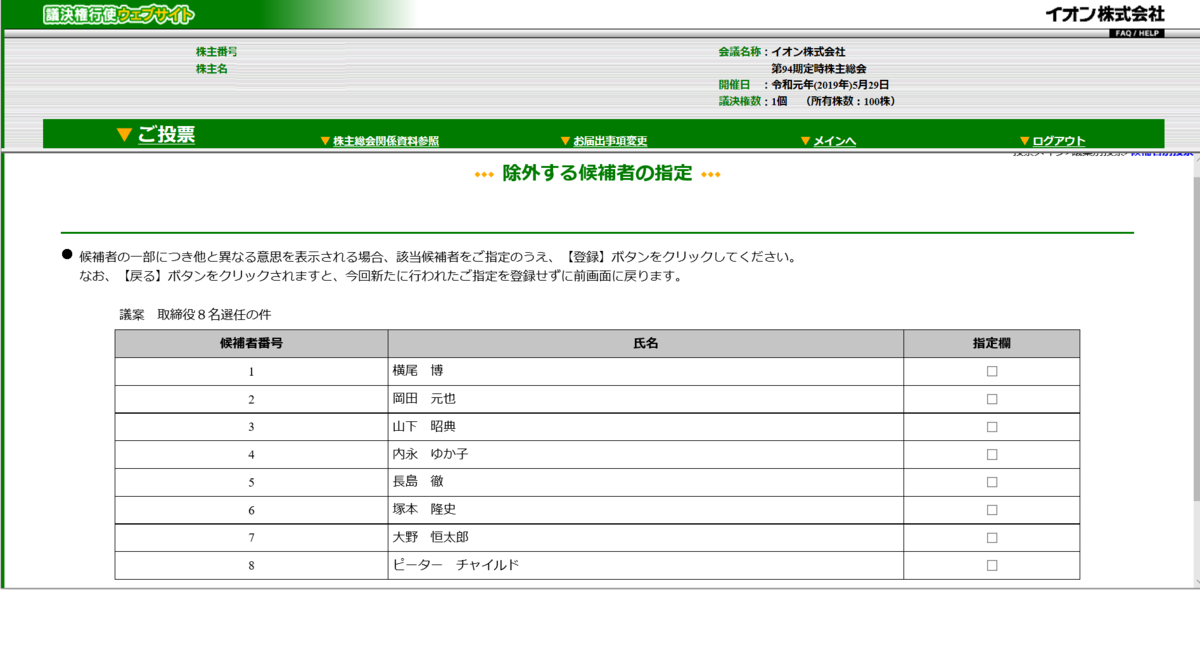Click the 議決権数 info line
This screenshot has height=650, width=1200.
coord(806,101)
